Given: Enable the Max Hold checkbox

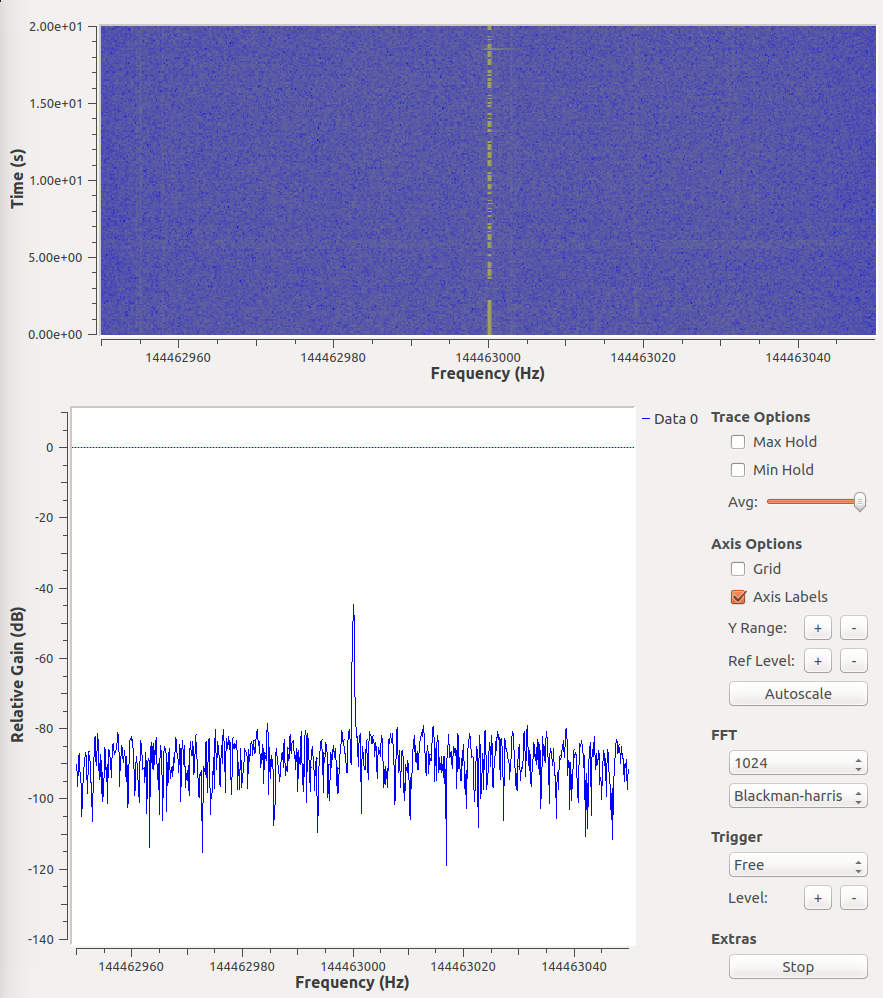Looking at the screenshot, I should pos(738,442).
